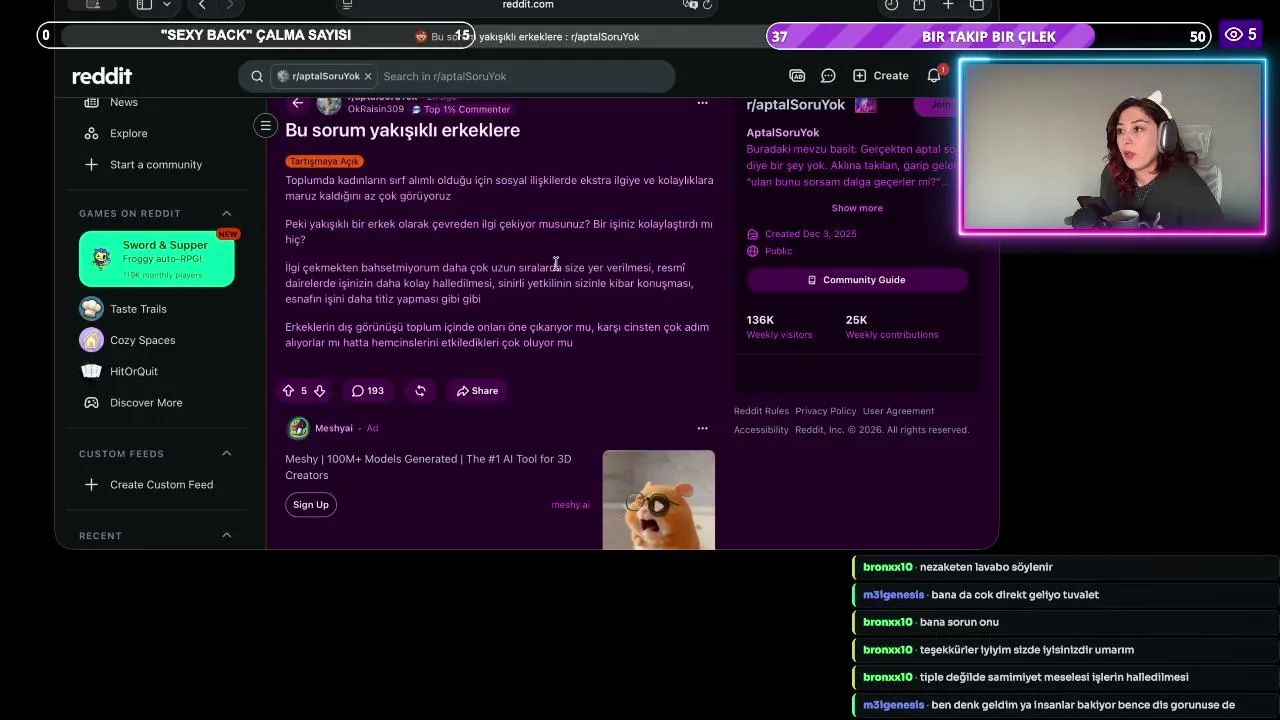Screen dimensions: 1280x720
Task: Click the meshy.ai link
Action: pyautogui.click(x=570, y=505)
